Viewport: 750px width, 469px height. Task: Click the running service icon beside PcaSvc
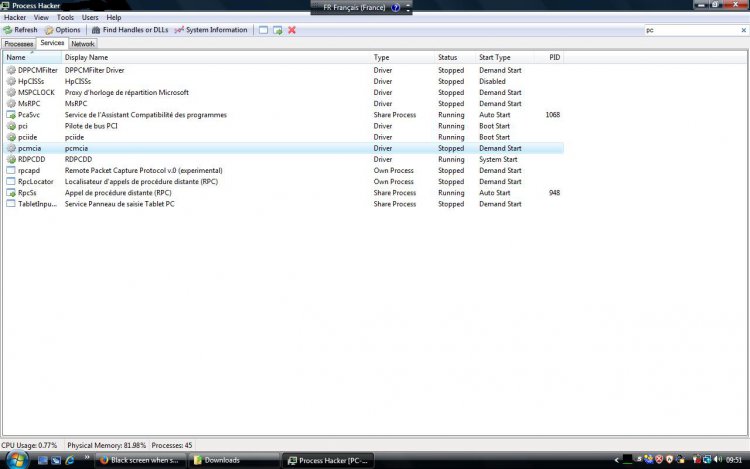pos(11,115)
